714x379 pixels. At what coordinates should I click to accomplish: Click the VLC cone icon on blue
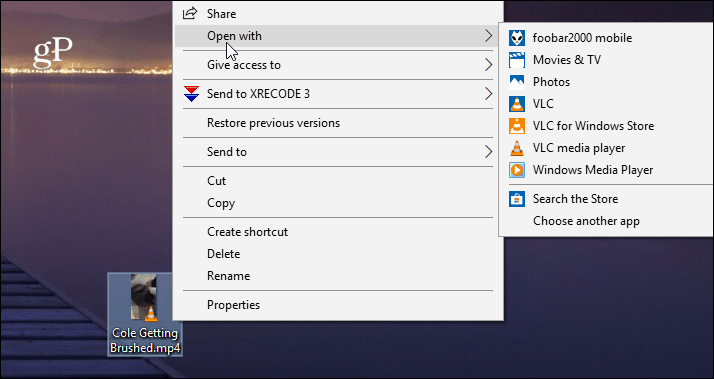[517, 104]
